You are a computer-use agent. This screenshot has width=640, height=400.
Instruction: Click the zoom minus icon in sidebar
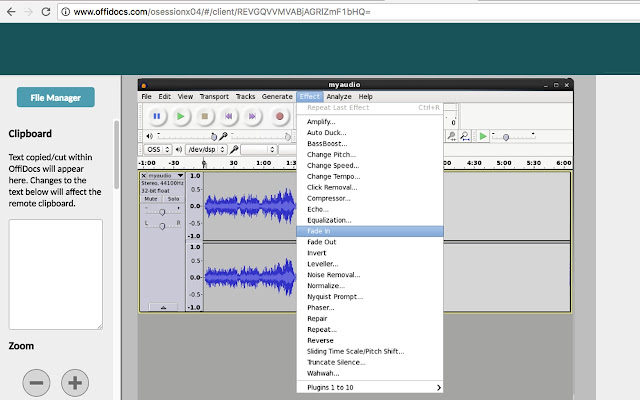36,382
